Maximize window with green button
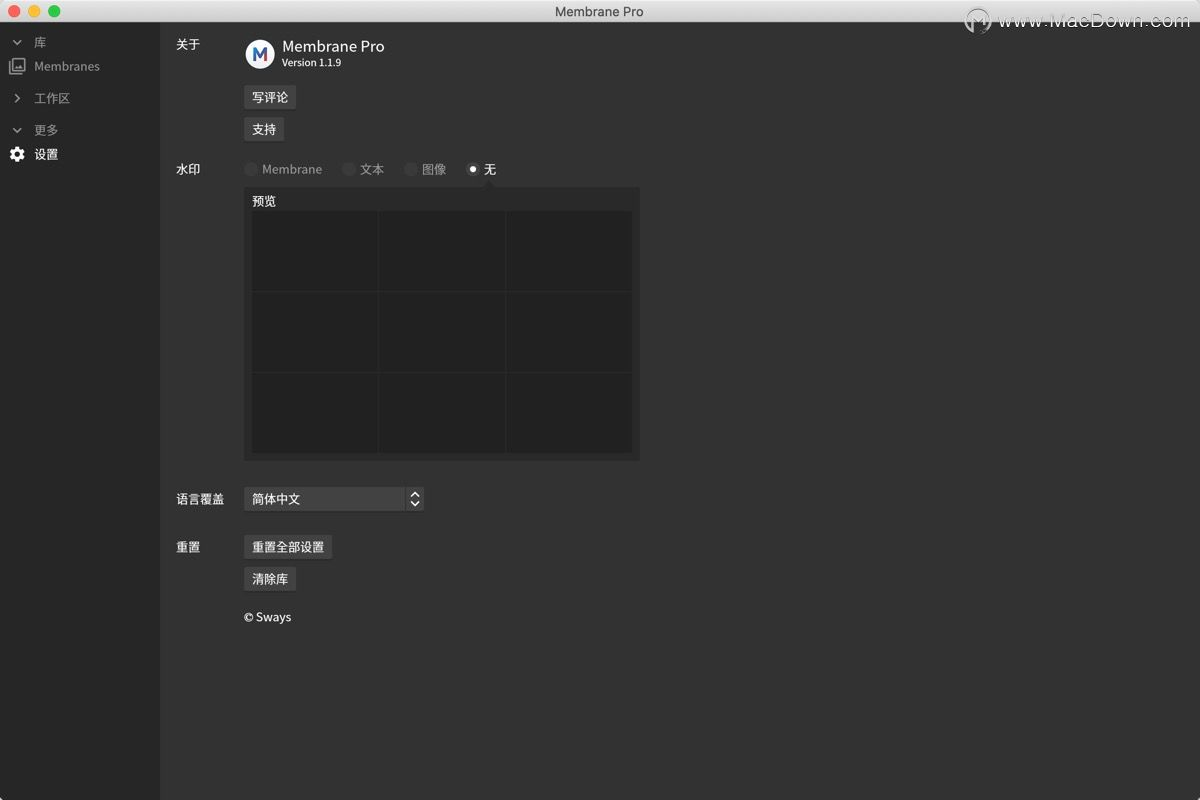 tap(54, 11)
